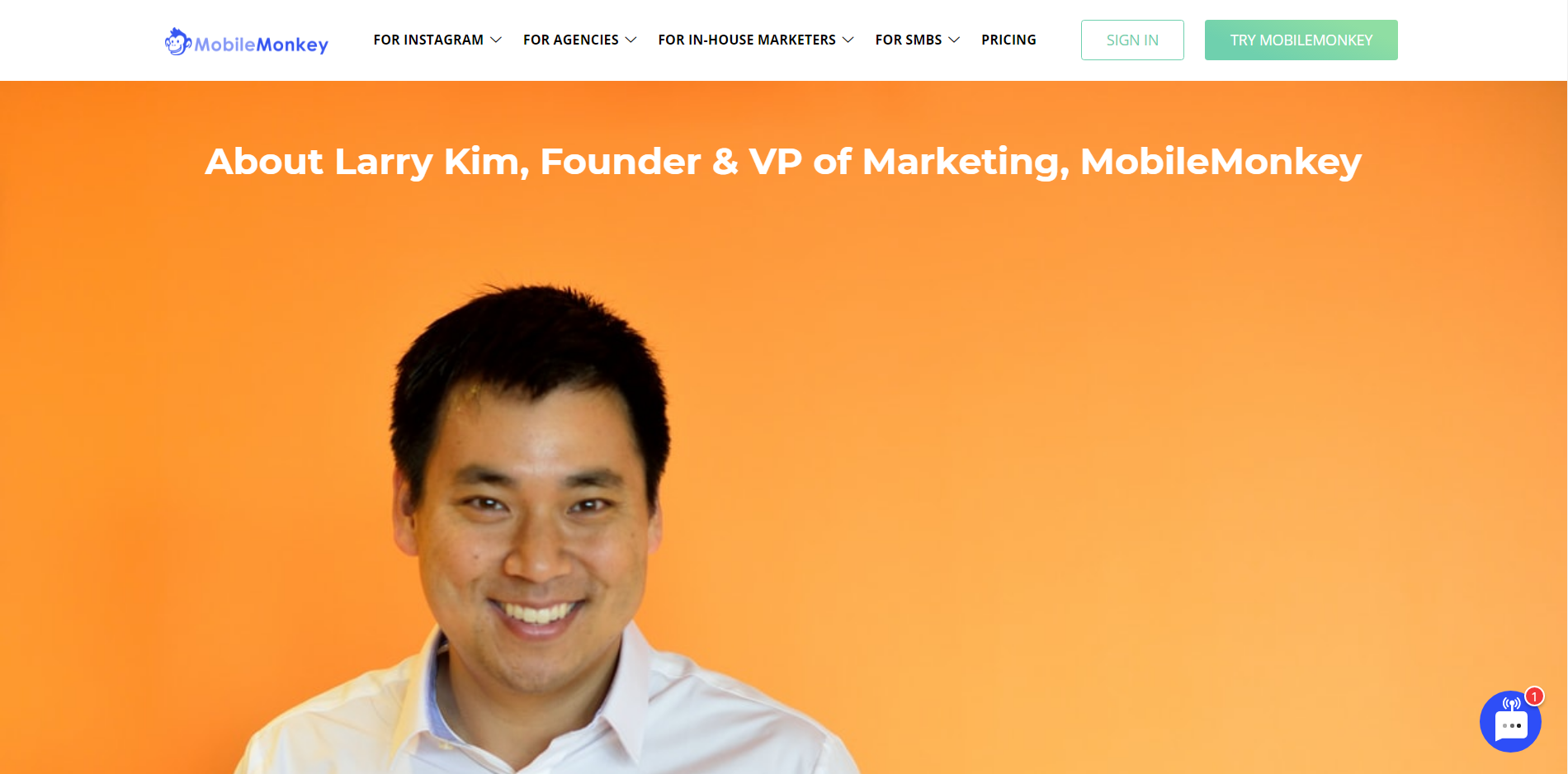
Task: Click the Sign In button
Action: pyautogui.click(x=1132, y=40)
